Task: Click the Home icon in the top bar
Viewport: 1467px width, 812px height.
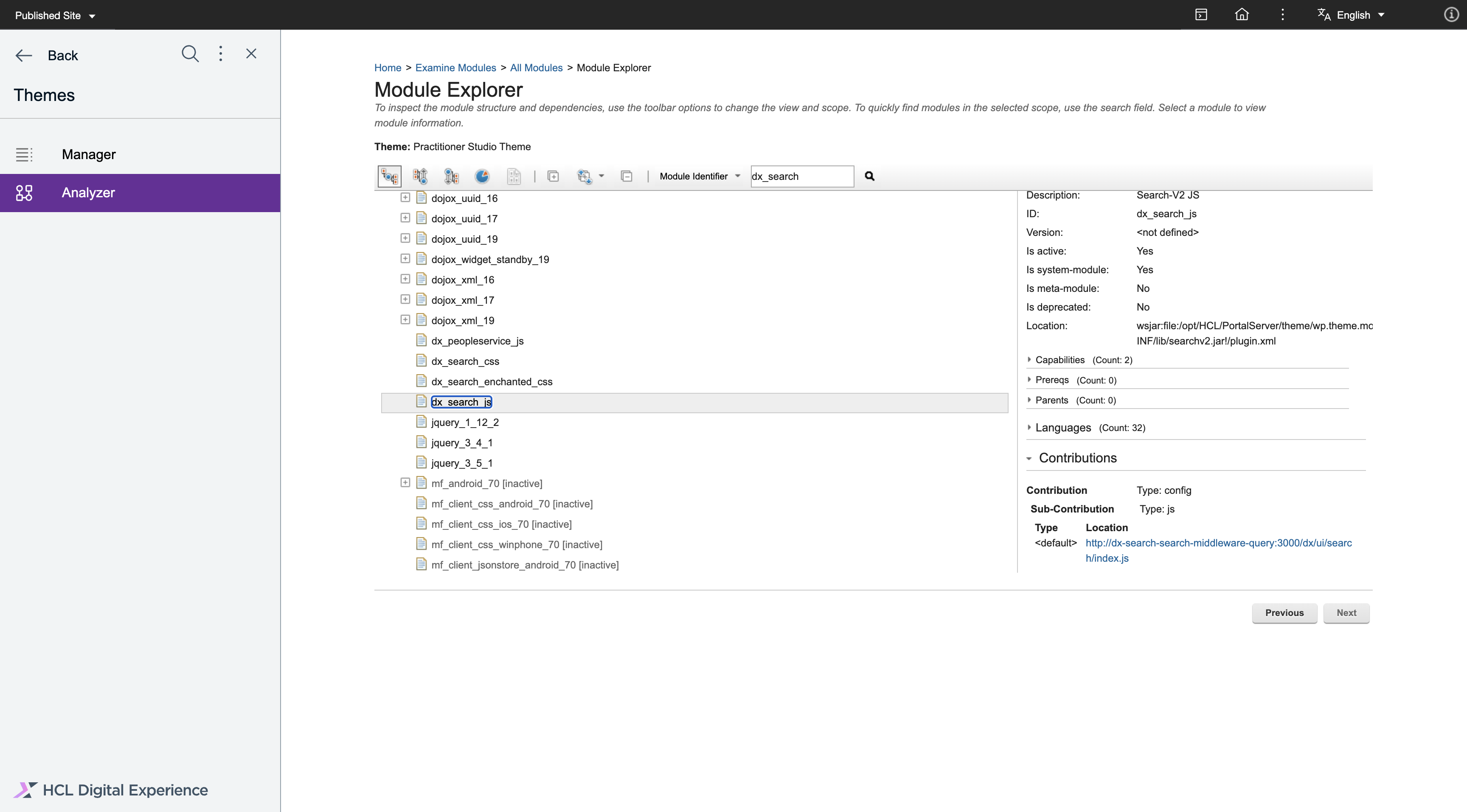Action: pos(1242,14)
